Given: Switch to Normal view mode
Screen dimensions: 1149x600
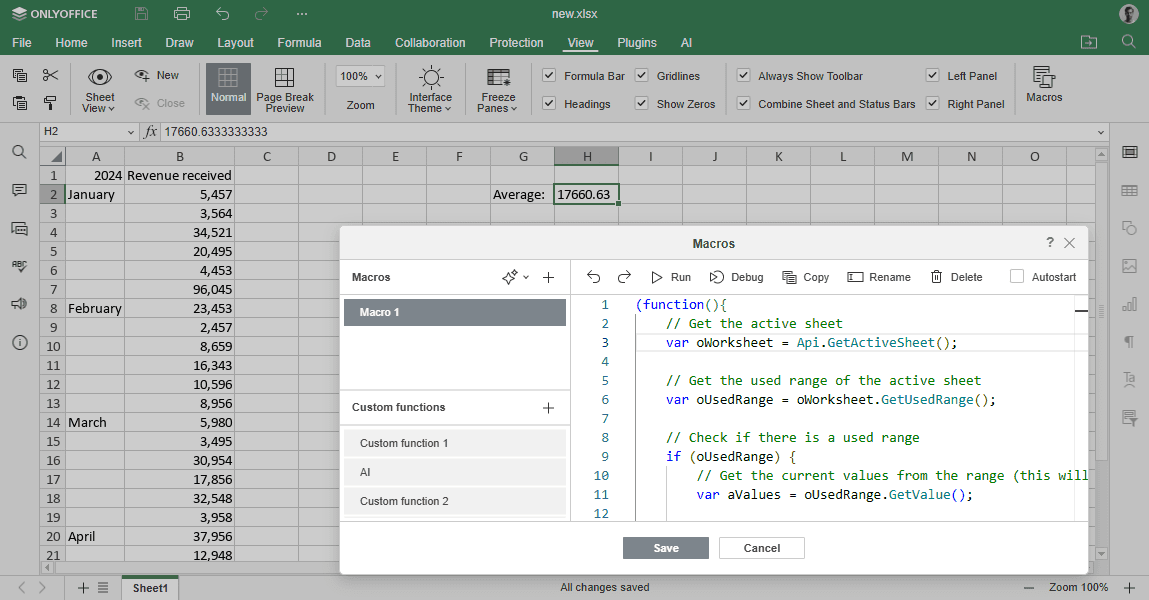Looking at the screenshot, I should (x=229, y=89).
